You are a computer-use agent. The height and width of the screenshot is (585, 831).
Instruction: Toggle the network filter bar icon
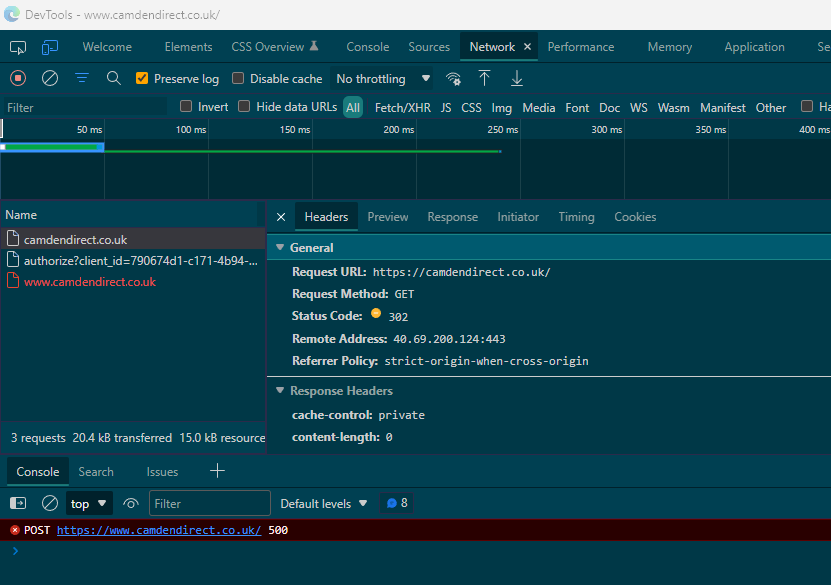pos(82,78)
